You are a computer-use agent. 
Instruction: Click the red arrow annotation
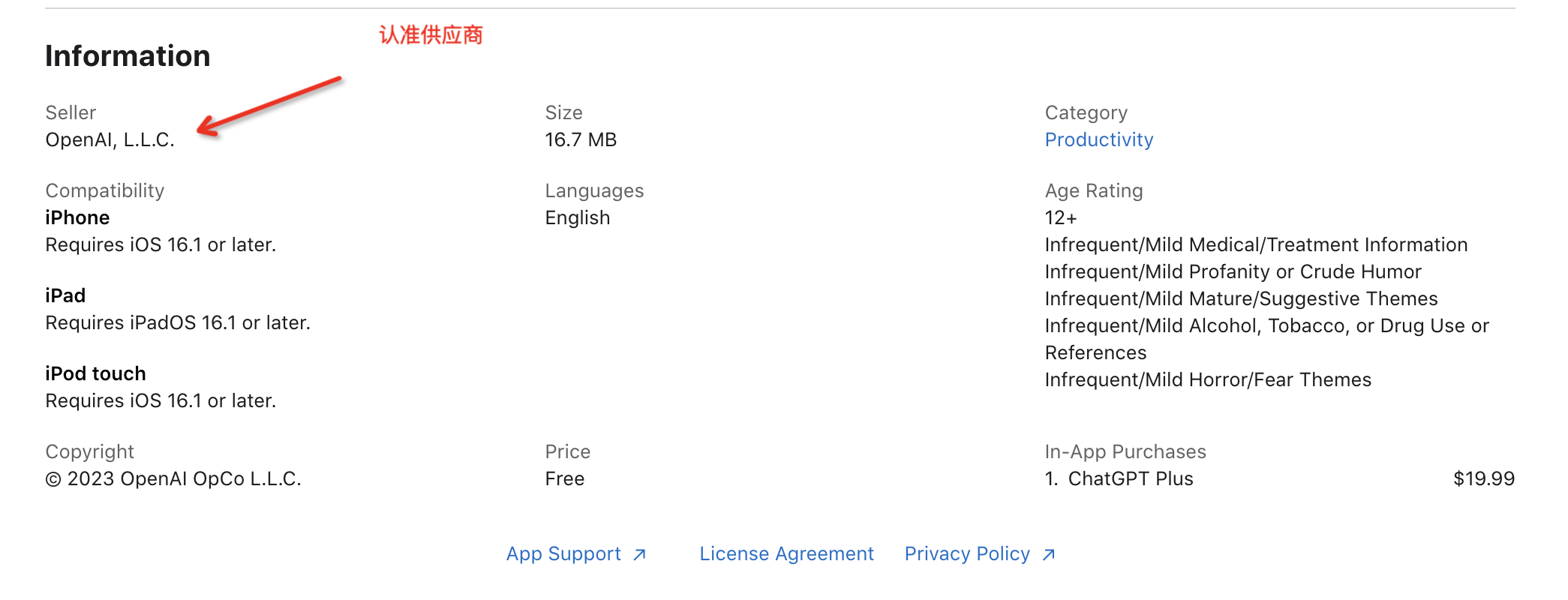(x=269, y=106)
